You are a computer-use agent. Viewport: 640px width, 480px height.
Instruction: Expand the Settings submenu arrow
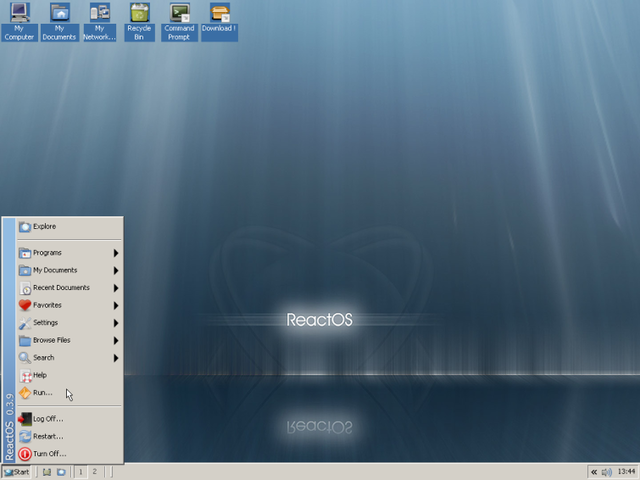point(116,323)
